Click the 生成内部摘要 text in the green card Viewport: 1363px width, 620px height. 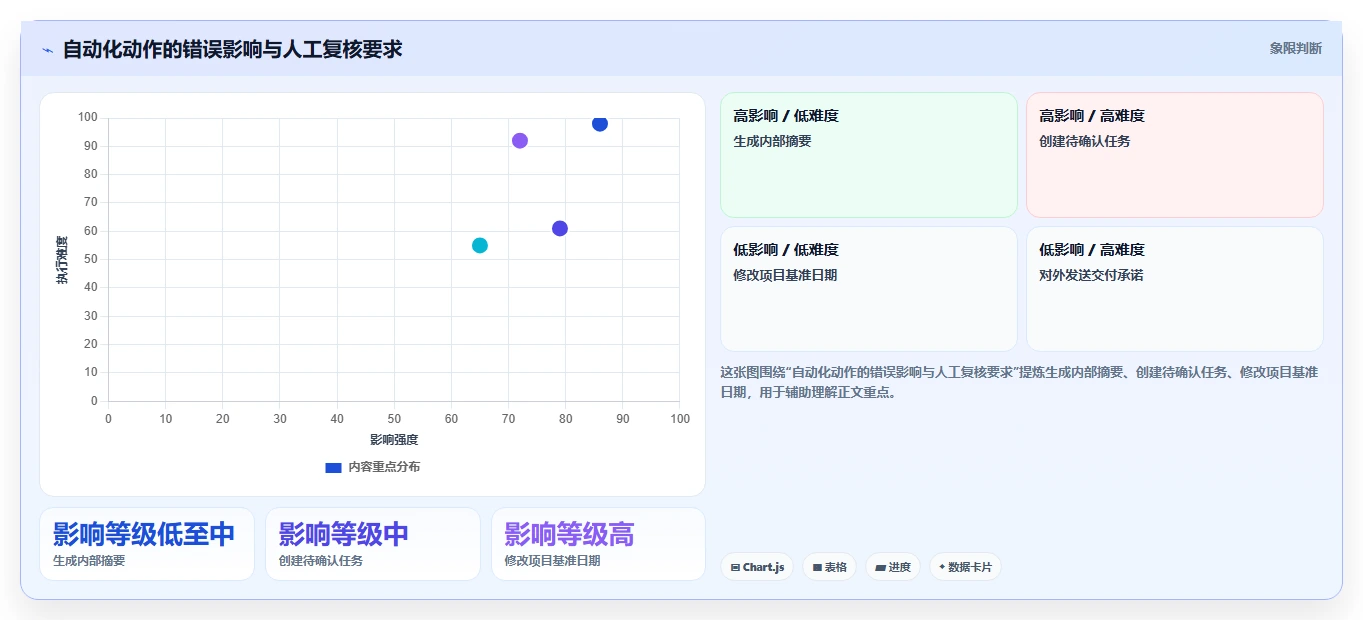773,141
